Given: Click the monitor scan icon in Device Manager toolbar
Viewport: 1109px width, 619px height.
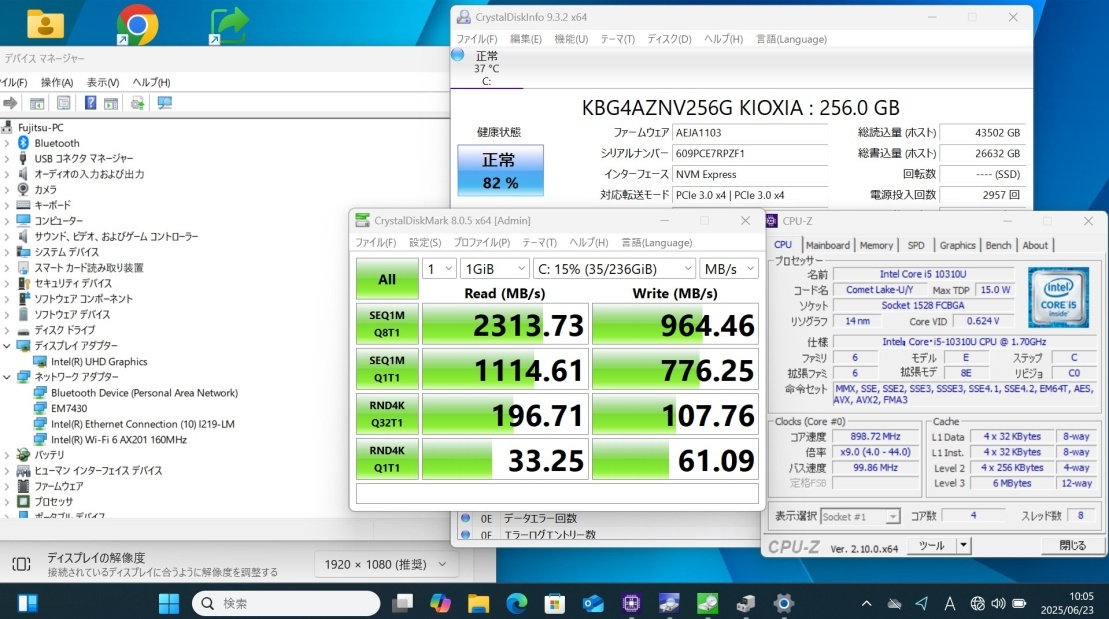Looking at the screenshot, I should coord(165,103).
